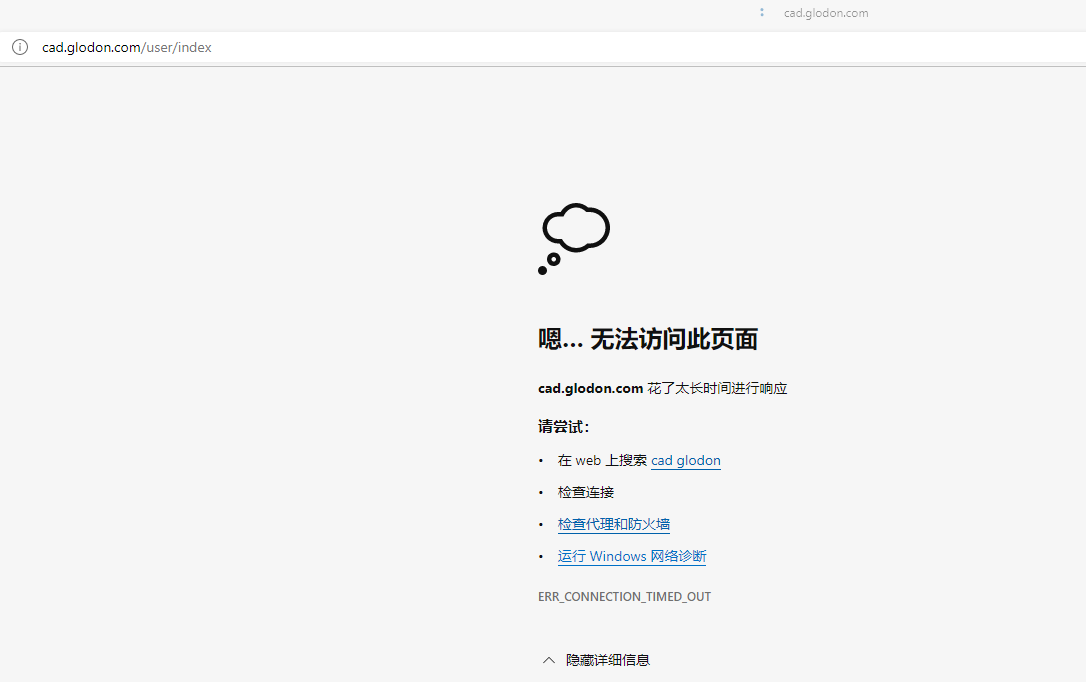This screenshot has width=1086, height=682.
Task: Click the bold cad.glodon.com text in error message
Action: click(591, 388)
